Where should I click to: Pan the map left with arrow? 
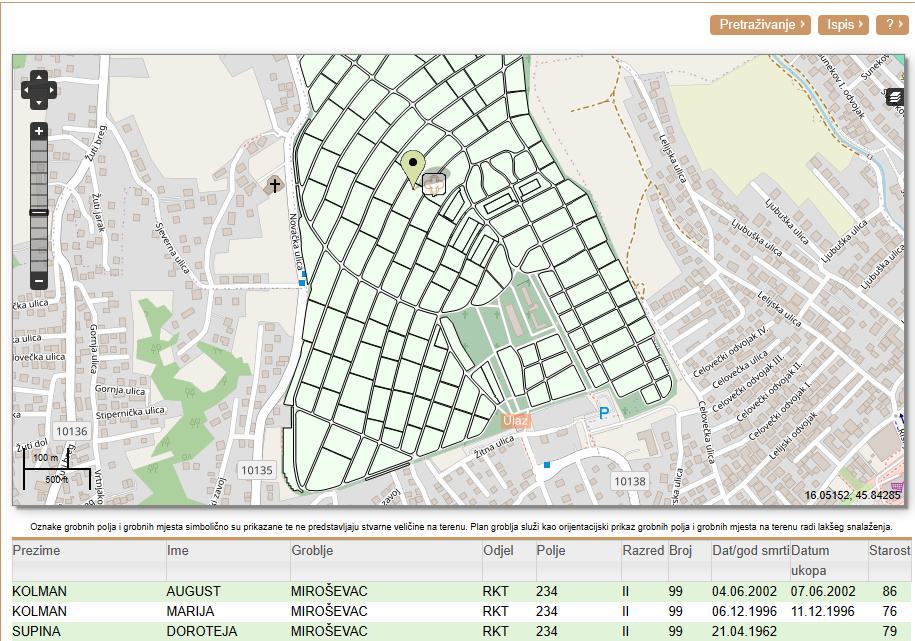point(28,91)
